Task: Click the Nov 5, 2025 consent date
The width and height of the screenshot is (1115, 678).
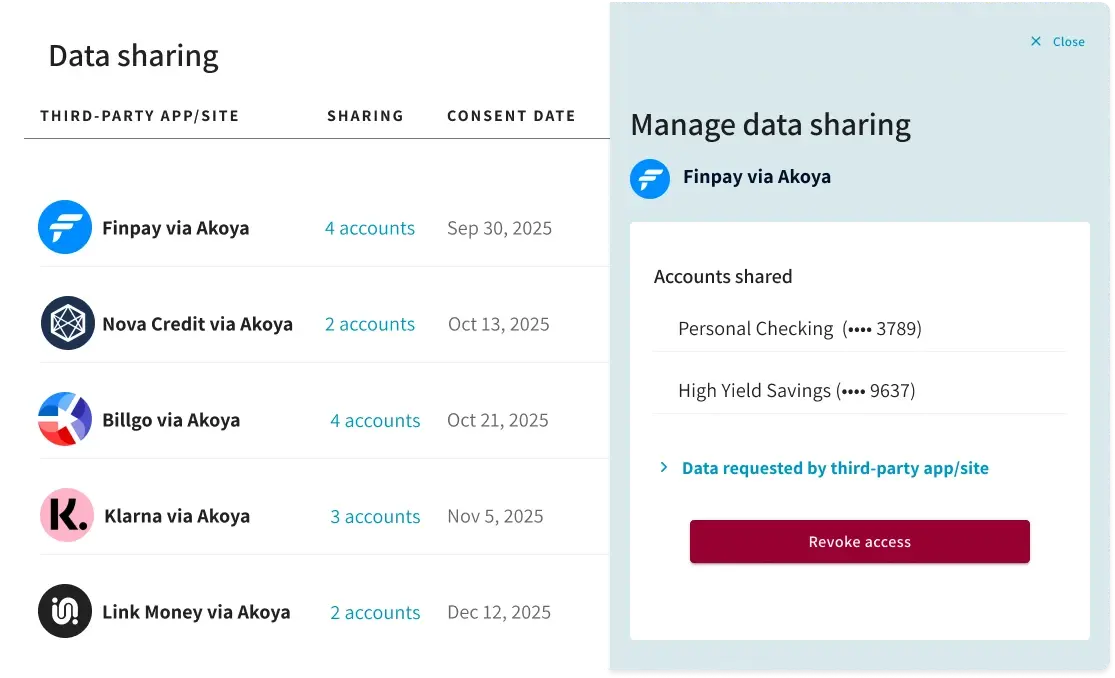Action: click(x=495, y=516)
